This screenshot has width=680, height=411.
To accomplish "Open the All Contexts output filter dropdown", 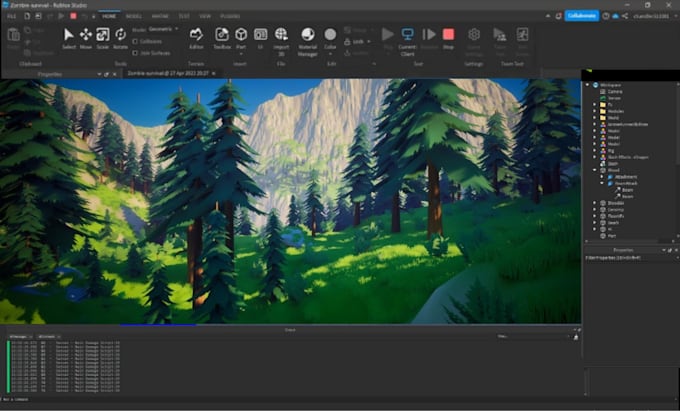I will coord(48,336).
